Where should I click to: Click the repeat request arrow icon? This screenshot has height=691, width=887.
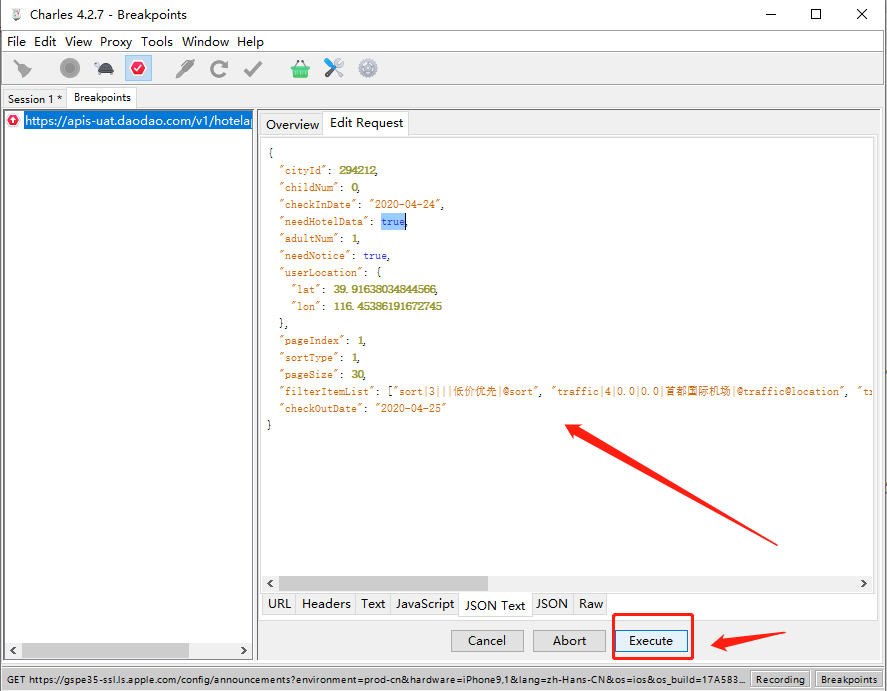pyautogui.click(x=219, y=68)
